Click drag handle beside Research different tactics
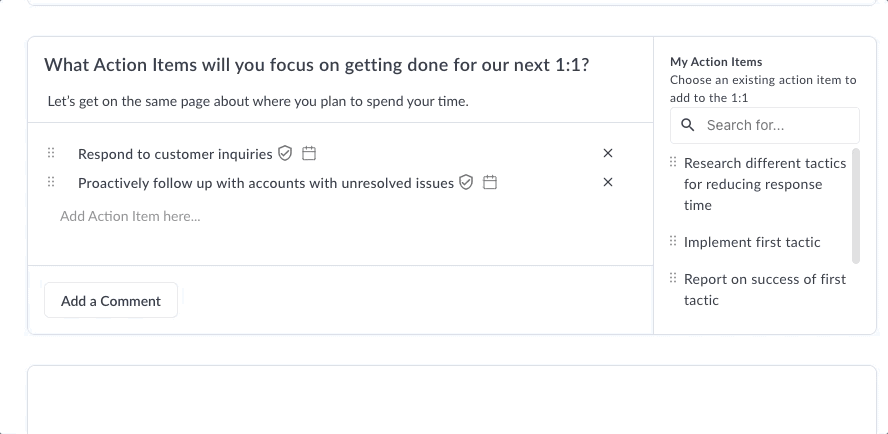This screenshot has width=888, height=434. pos(673,162)
